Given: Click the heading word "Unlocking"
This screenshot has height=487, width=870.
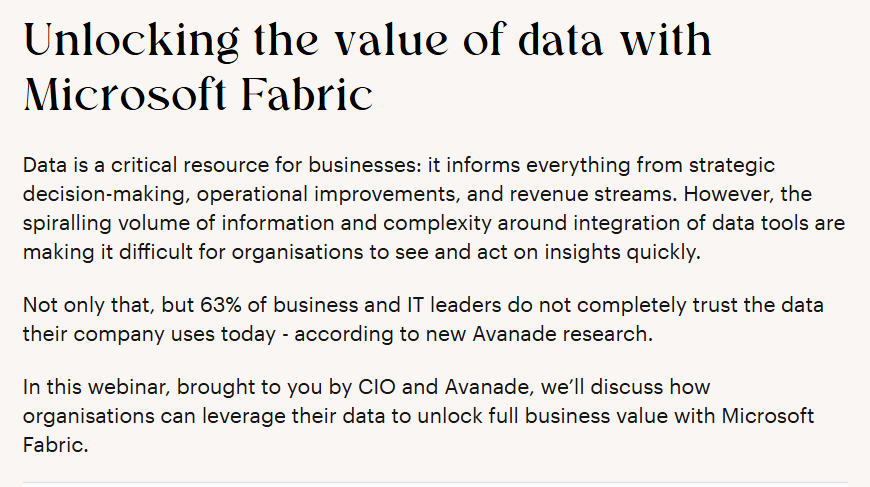Looking at the screenshot, I should click(127, 40).
